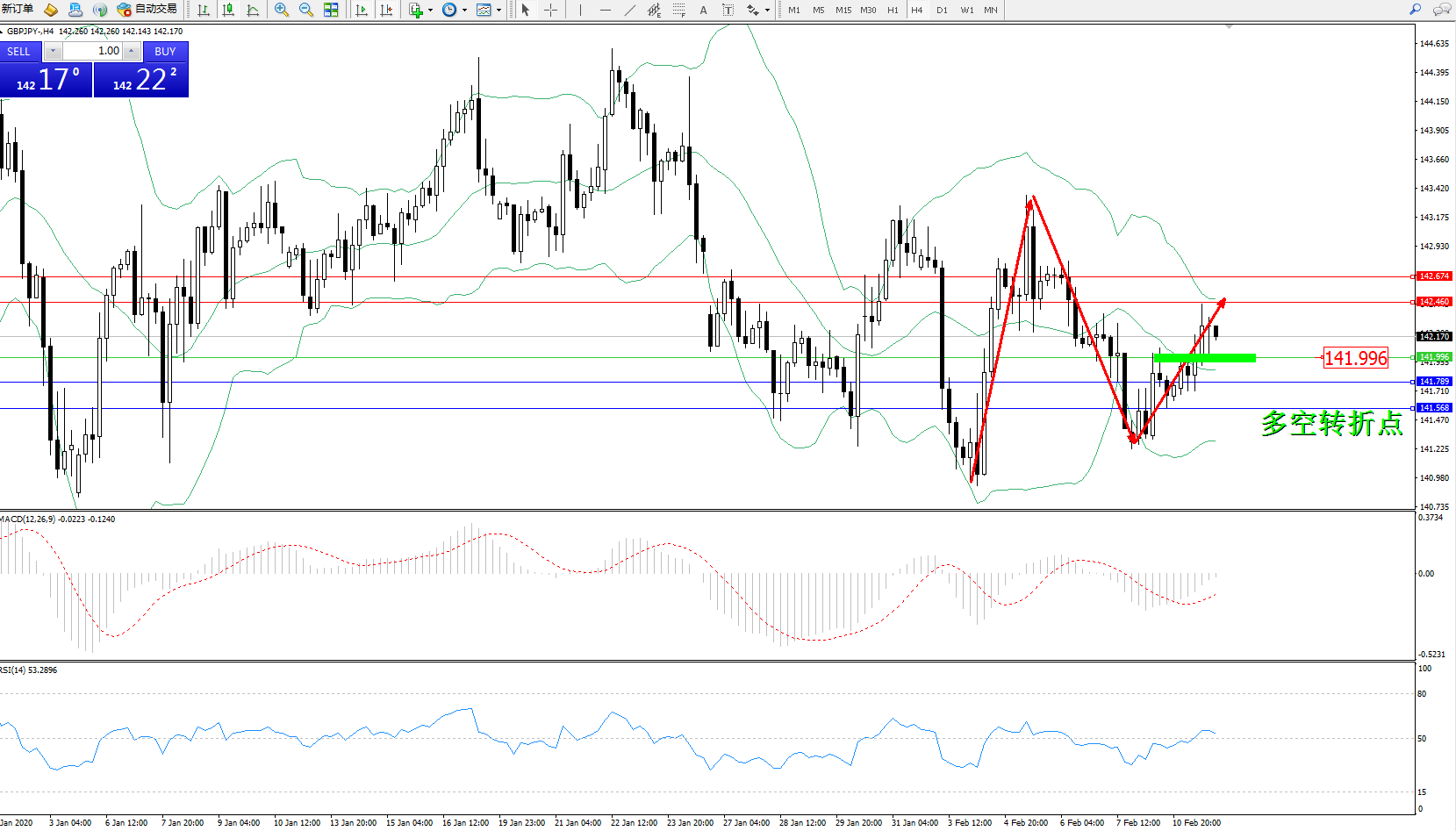The height and width of the screenshot is (831, 1456).
Task: Select the crosshair cursor tool
Action: click(550, 10)
